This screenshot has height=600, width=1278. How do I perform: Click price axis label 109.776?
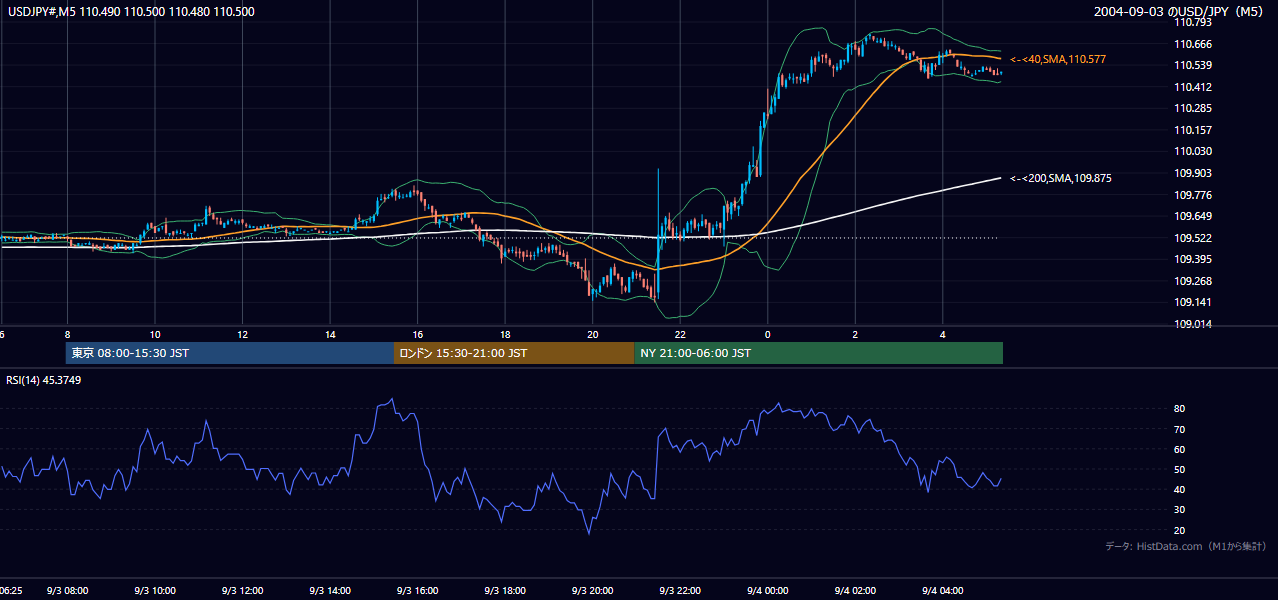pos(1191,195)
